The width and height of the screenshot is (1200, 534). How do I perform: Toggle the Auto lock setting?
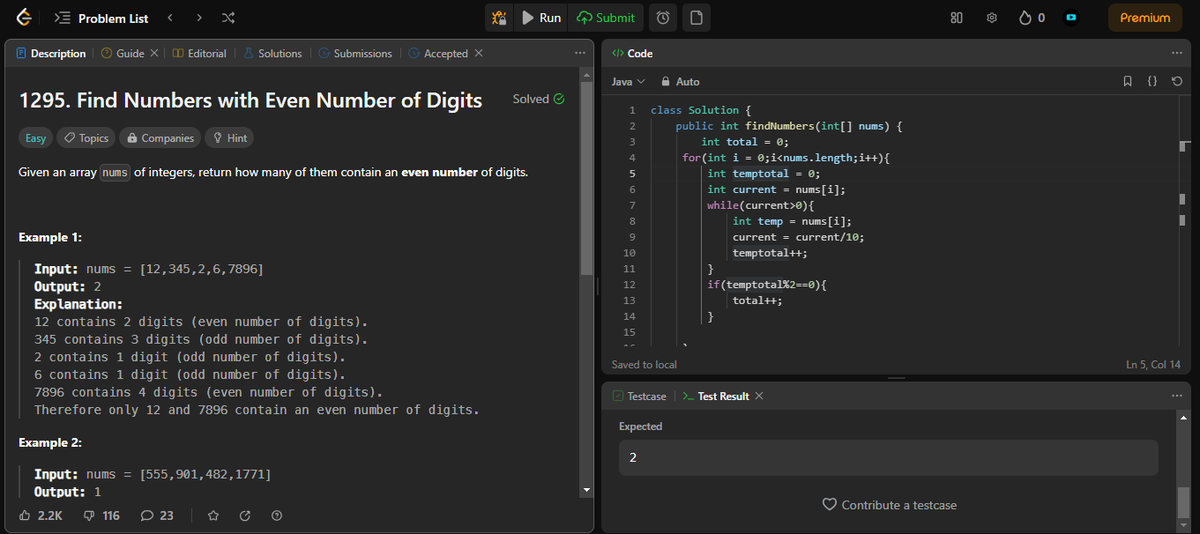680,81
